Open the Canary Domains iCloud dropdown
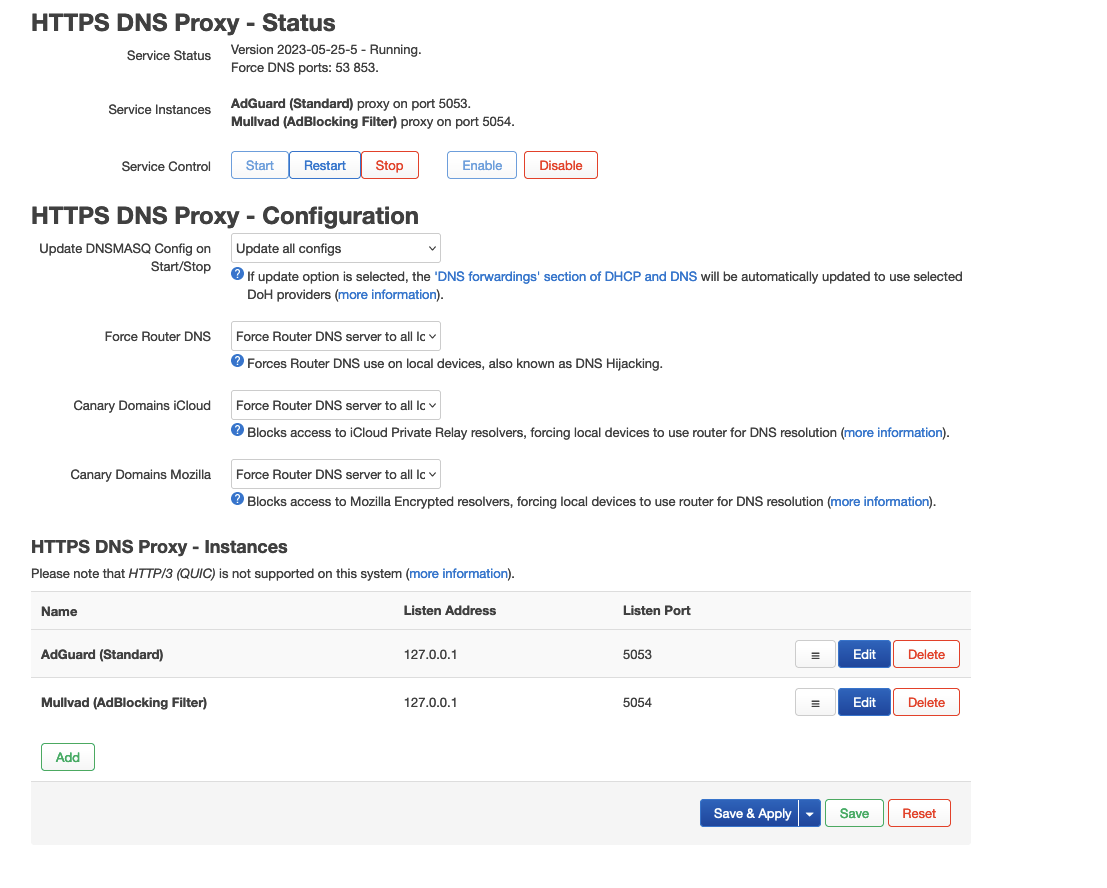This screenshot has height=888, width=1107. tap(336, 405)
